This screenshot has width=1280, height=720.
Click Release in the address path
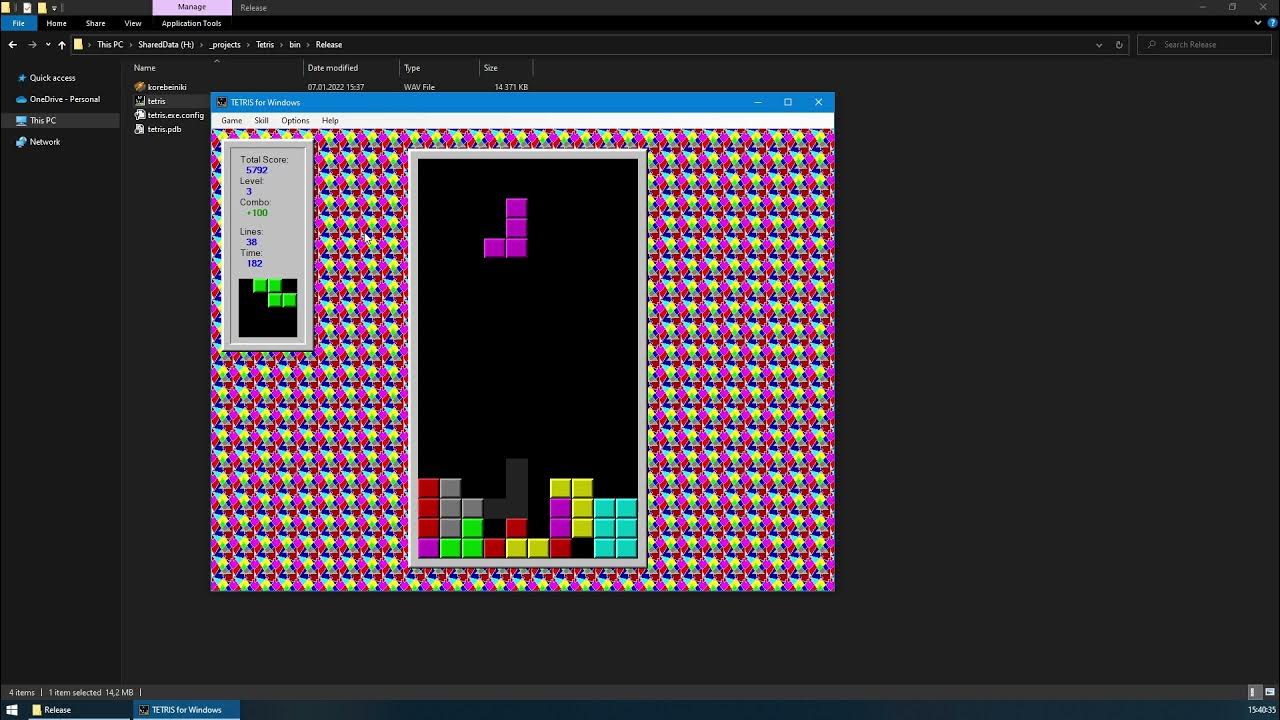(329, 45)
